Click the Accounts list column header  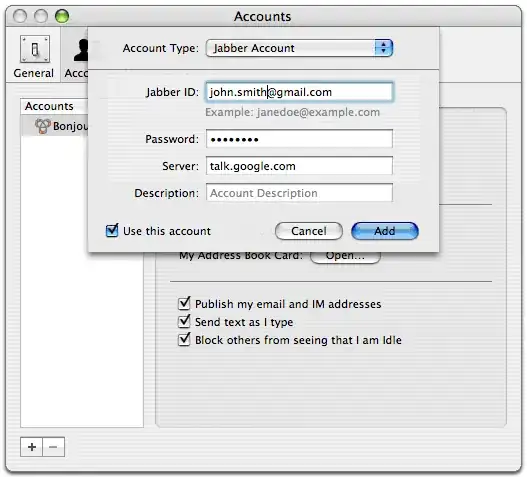tap(54, 106)
